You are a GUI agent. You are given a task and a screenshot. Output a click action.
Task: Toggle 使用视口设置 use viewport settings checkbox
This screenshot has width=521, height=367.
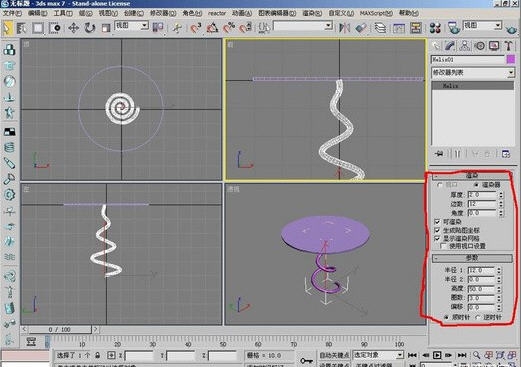(444, 246)
